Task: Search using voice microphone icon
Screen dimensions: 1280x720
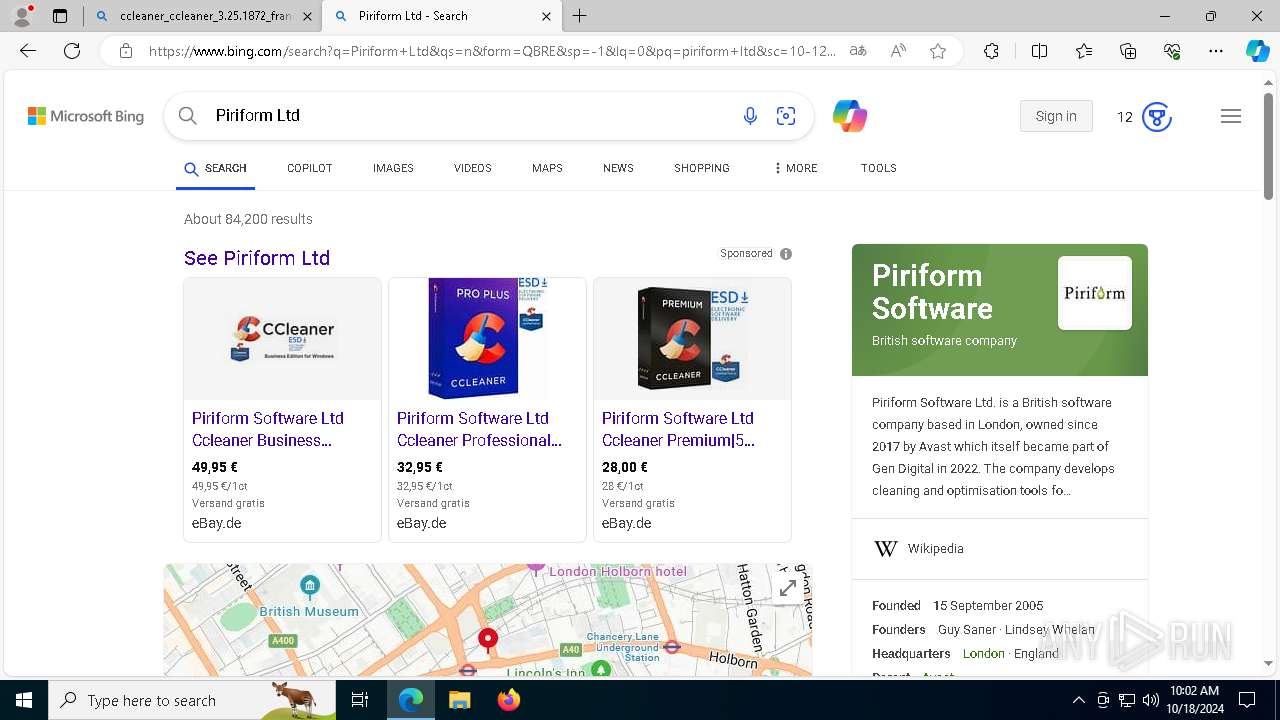Action: [750, 116]
